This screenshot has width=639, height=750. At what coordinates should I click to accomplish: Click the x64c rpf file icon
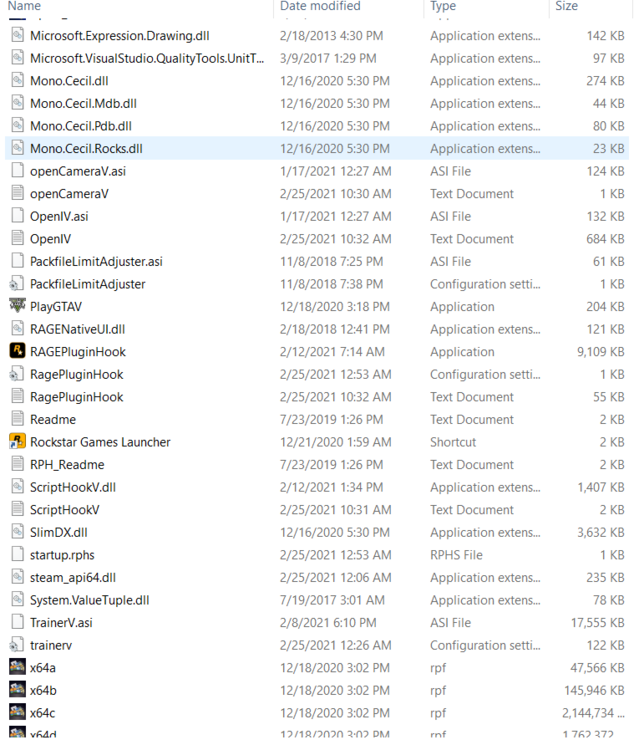[x=18, y=712]
